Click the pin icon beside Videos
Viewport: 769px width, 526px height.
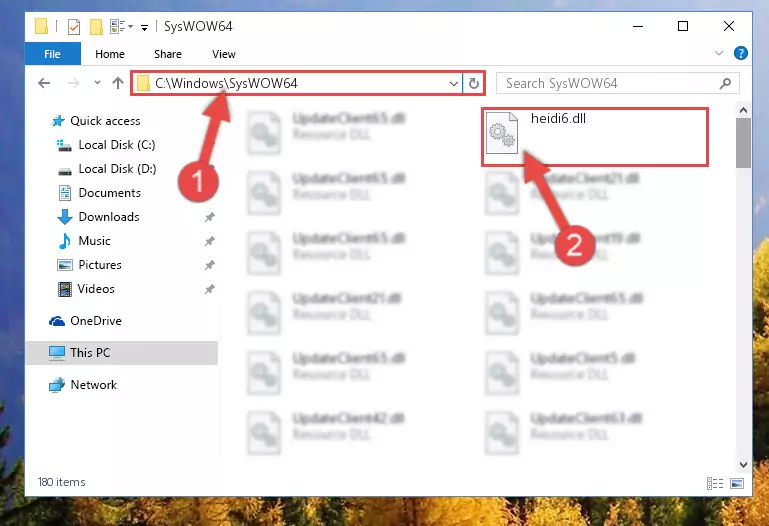209,289
